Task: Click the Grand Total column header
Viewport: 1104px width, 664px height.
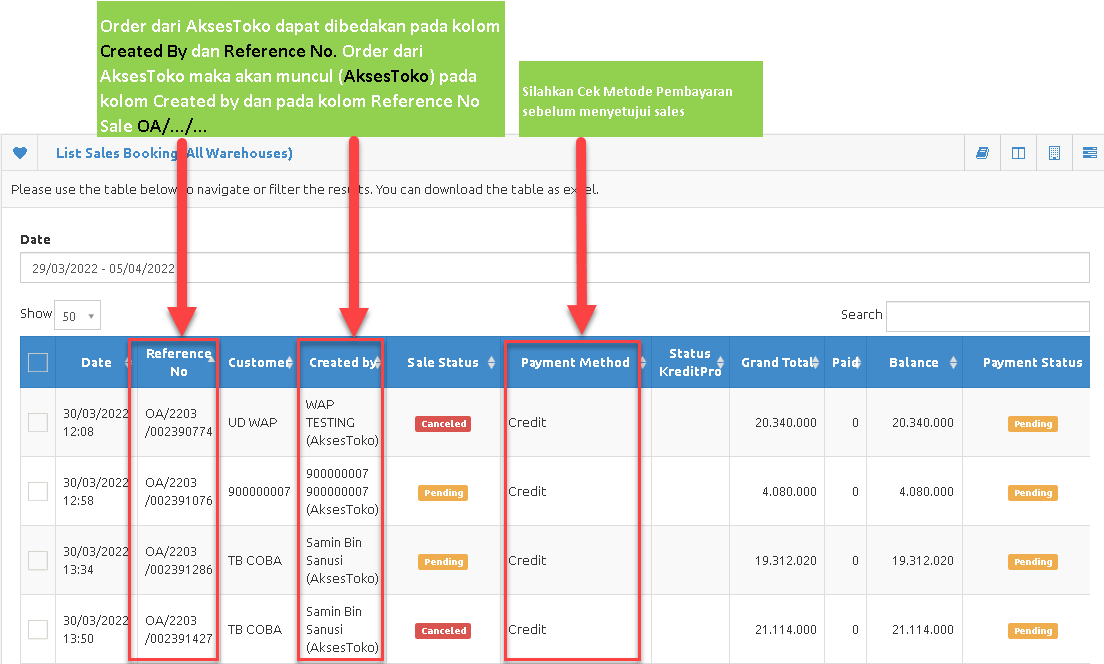Action: 777,362
